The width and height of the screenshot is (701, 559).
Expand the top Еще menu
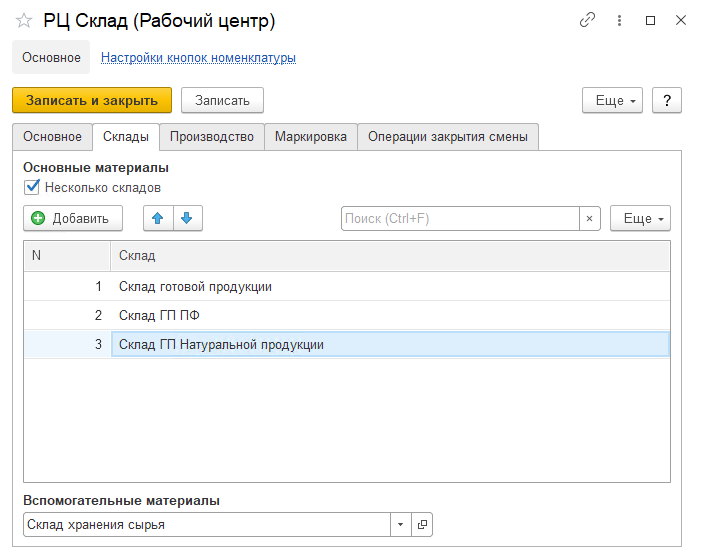point(612,100)
